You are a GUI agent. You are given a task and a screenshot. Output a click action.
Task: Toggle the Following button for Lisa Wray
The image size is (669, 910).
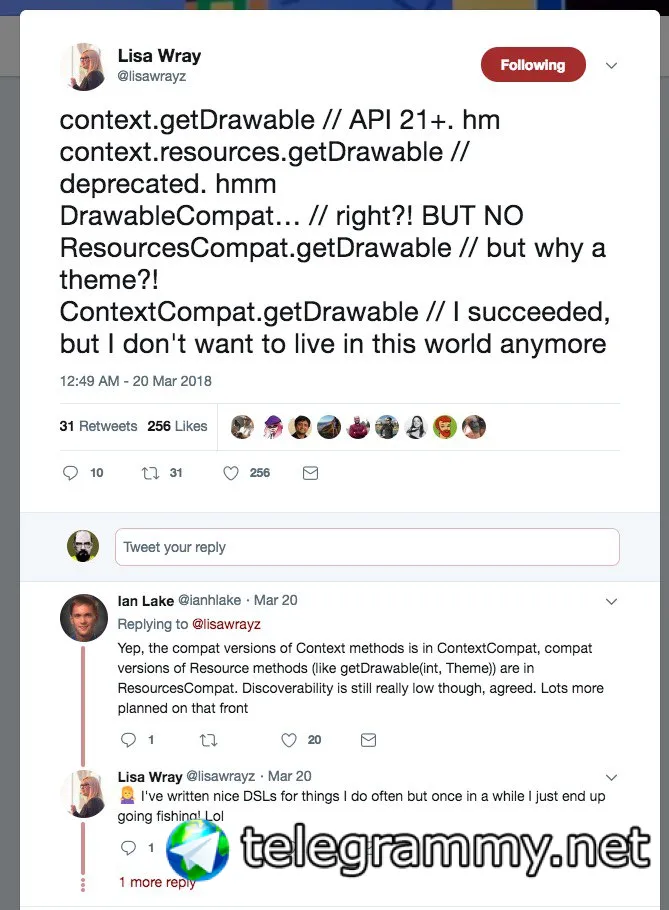pos(533,64)
